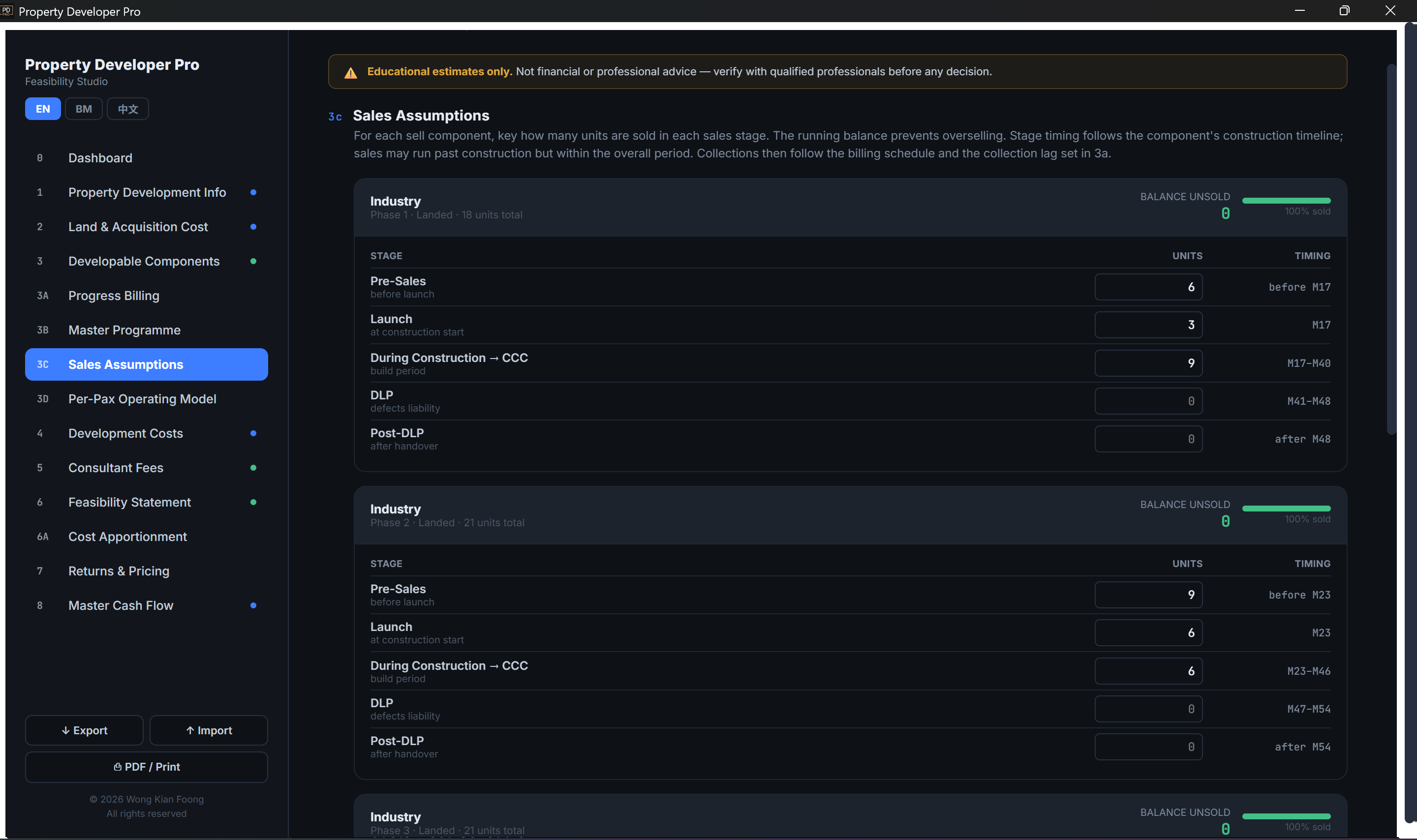Click the PDF / Print button
The width and height of the screenshot is (1417, 840).
click(x=147, y=766)
